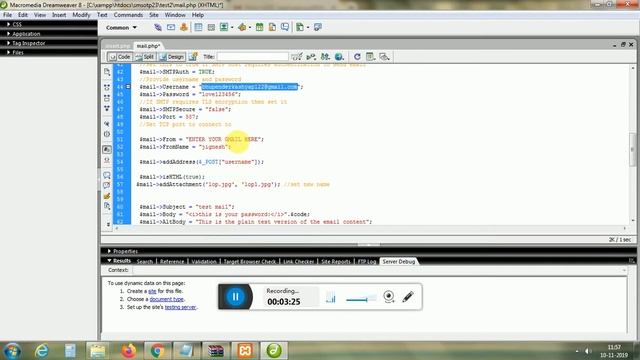Adjust the recorder volume slider
Viewport: 640px width, 360px height.
[361, 300]
